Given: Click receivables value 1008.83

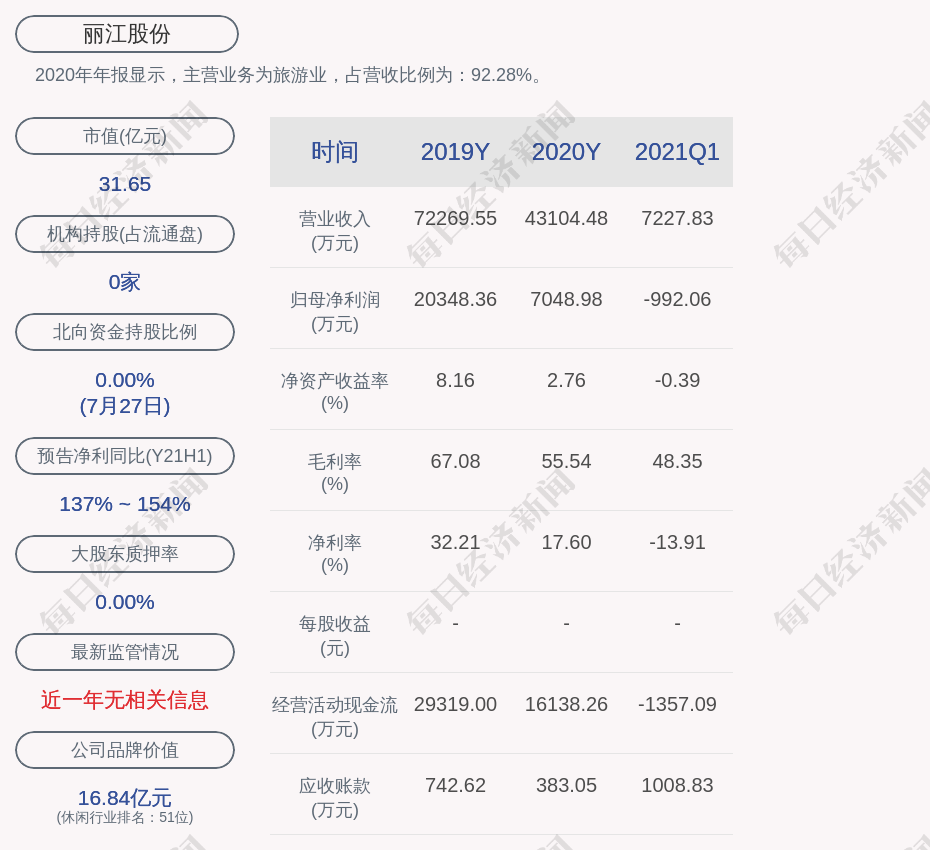Looking at the screenshot, I should pyautogui.click(x=677, y=785).
